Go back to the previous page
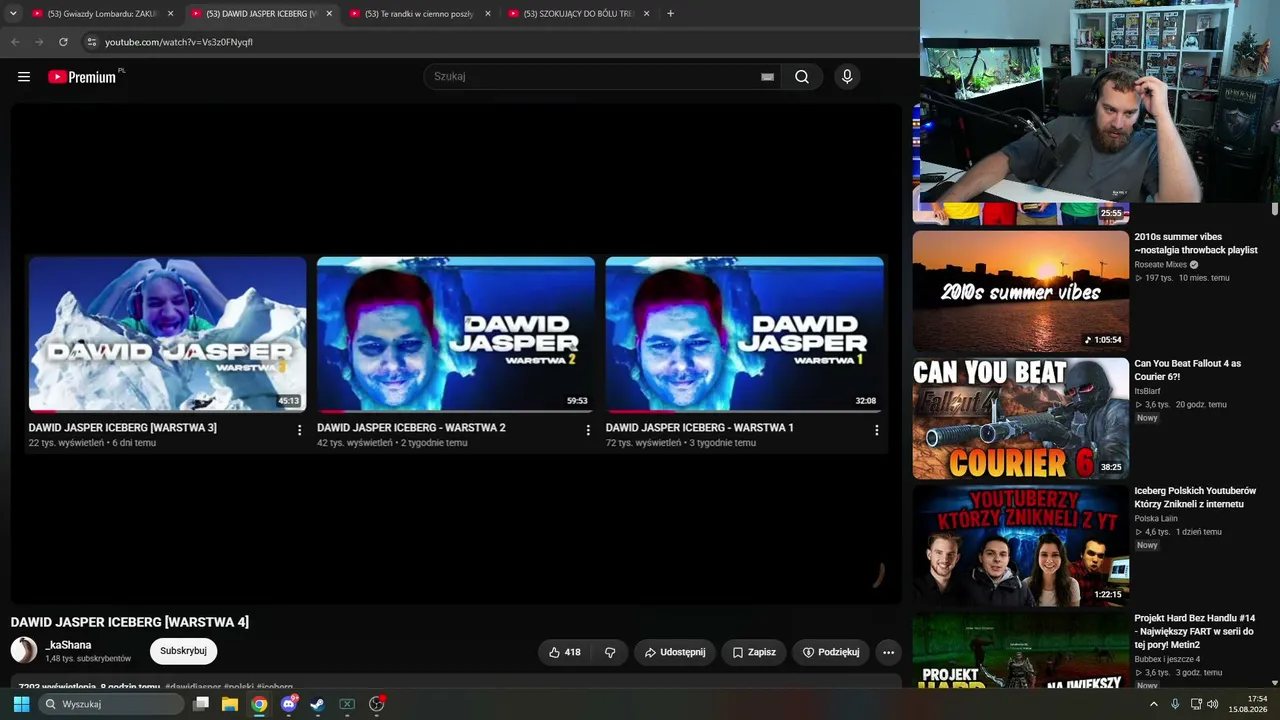 click(15, 42)
